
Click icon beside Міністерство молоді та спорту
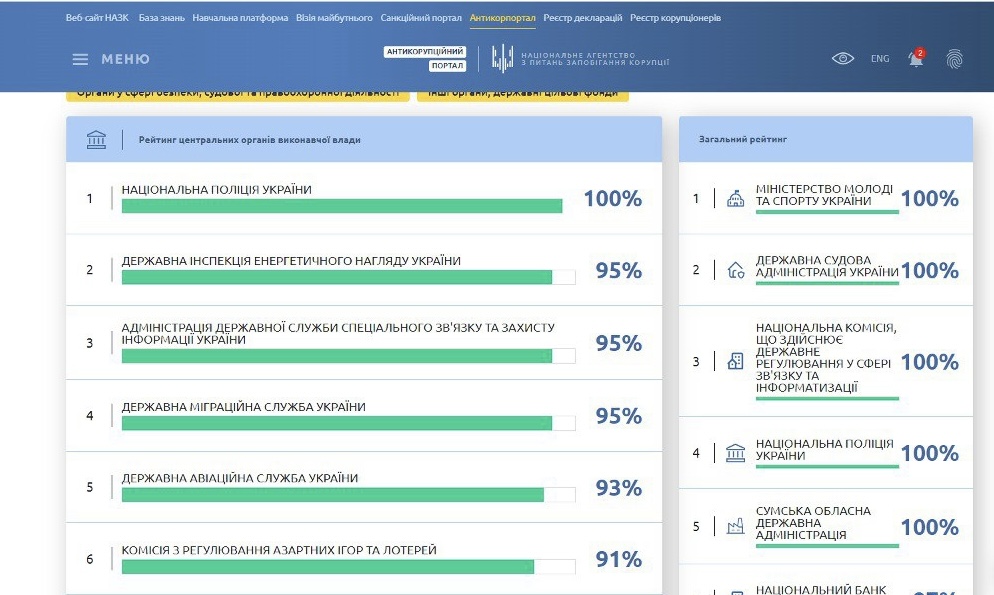click(735, 198)
